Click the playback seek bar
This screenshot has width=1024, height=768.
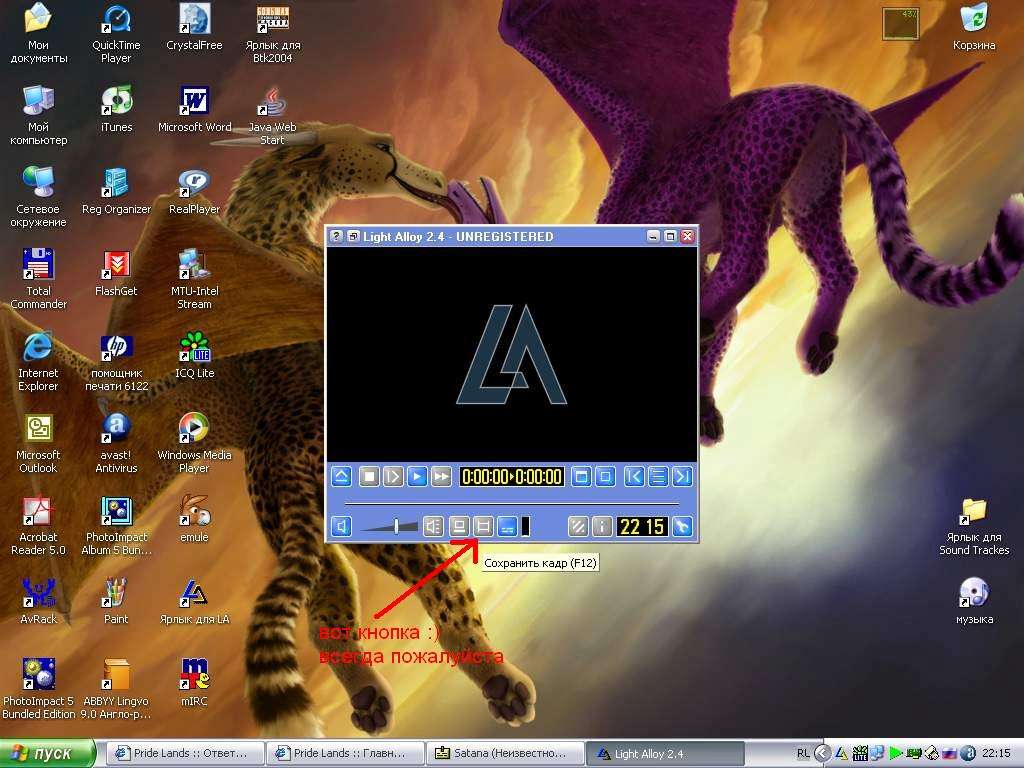click(510, 503)
